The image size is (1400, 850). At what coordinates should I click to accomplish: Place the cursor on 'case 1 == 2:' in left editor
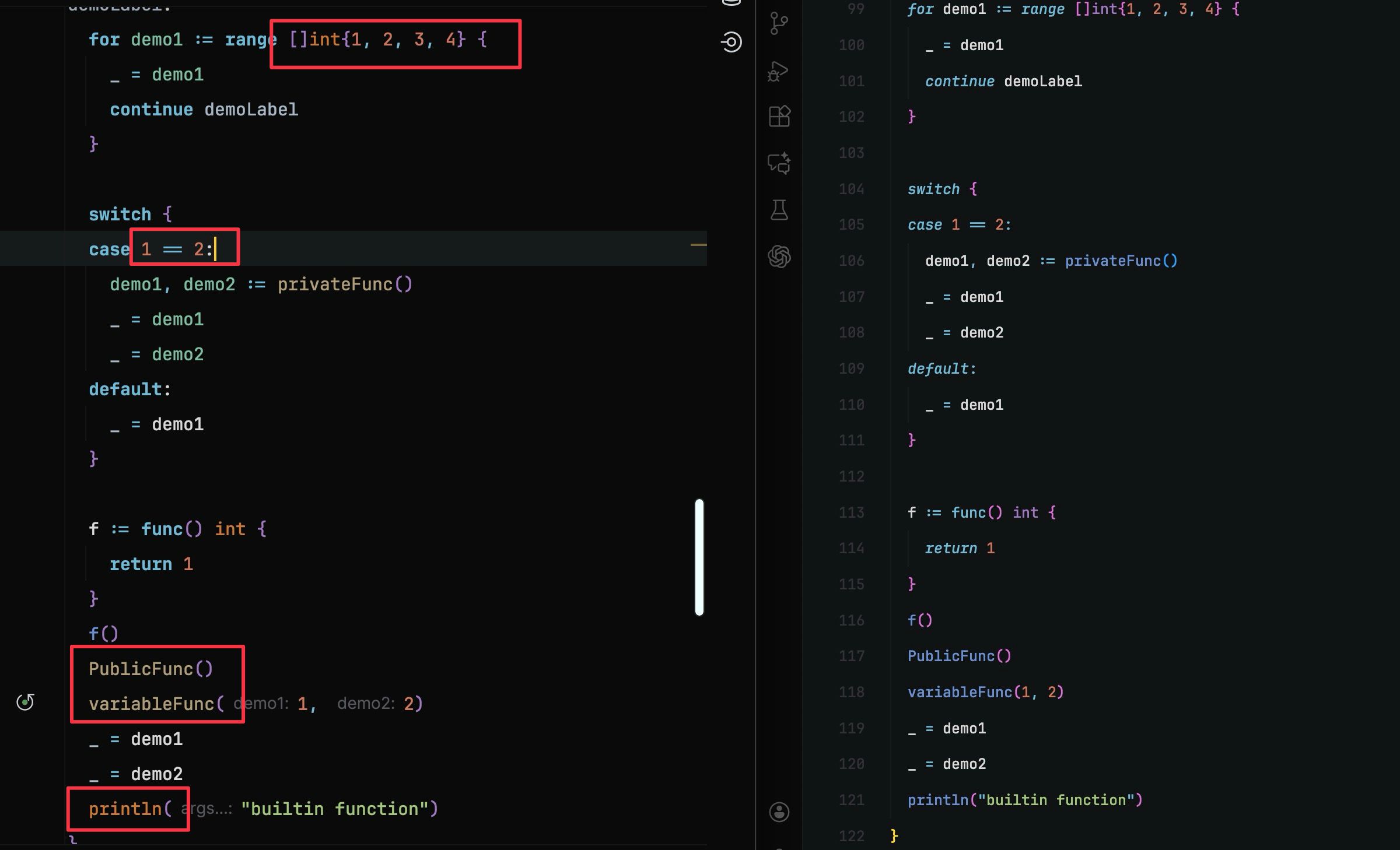click(150, 250)
